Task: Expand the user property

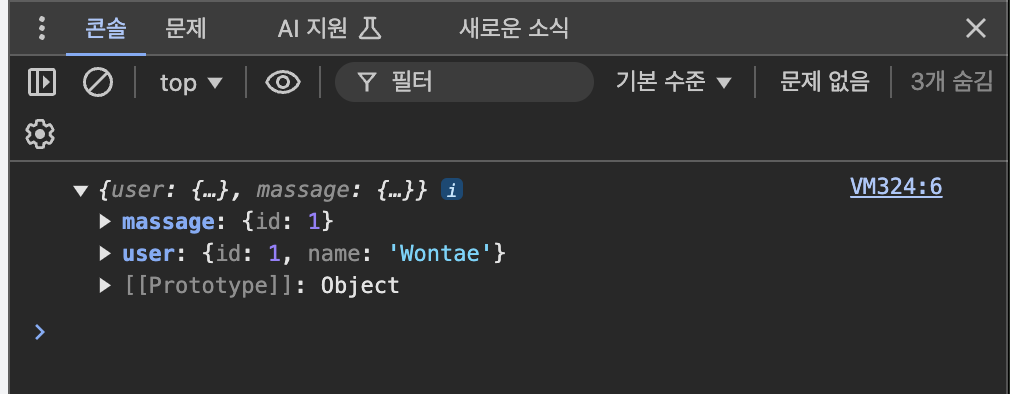Action: (105, 253)
